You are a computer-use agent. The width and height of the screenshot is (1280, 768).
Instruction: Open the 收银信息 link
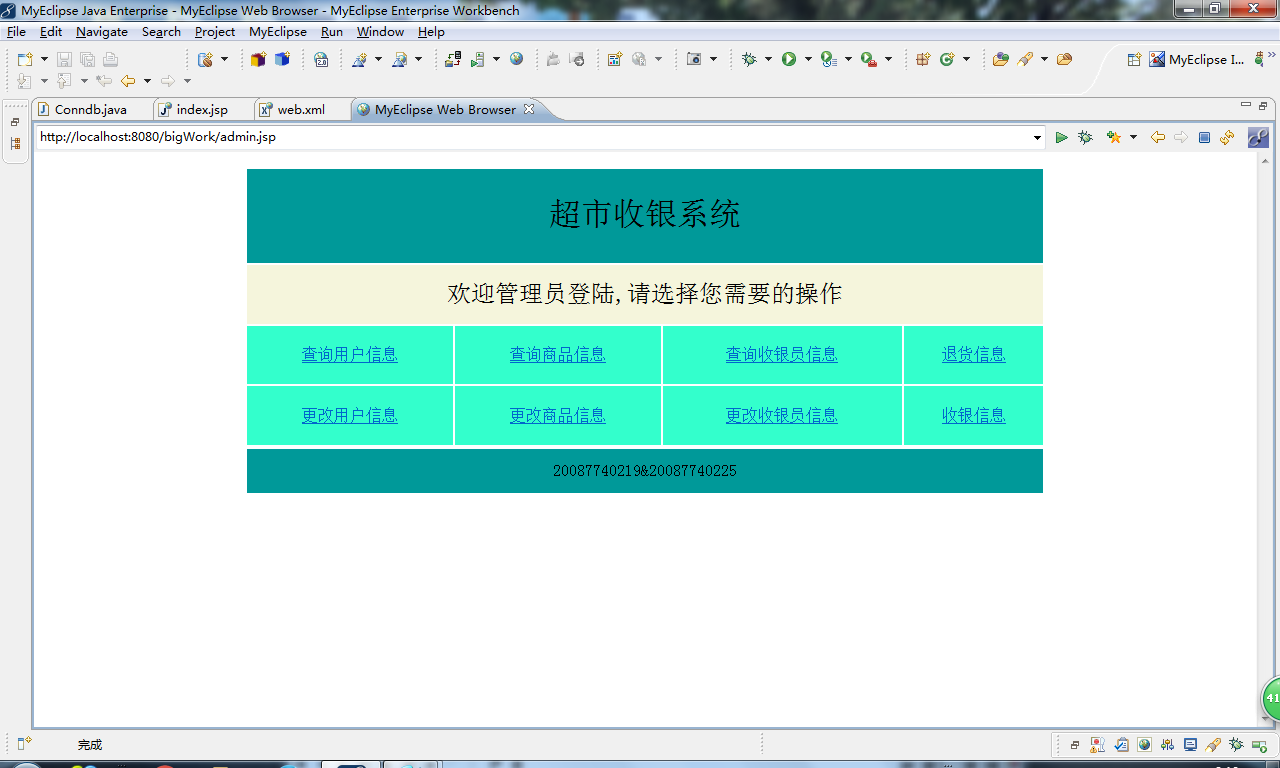click(974, 415)
